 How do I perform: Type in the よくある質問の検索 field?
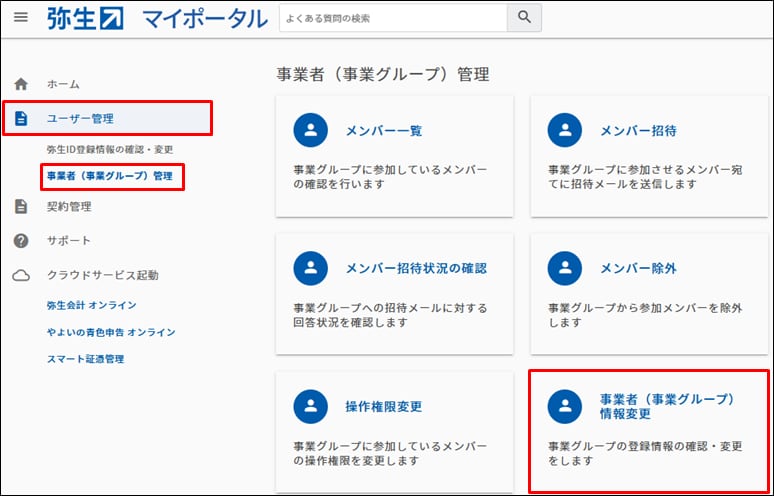(392, 18)
